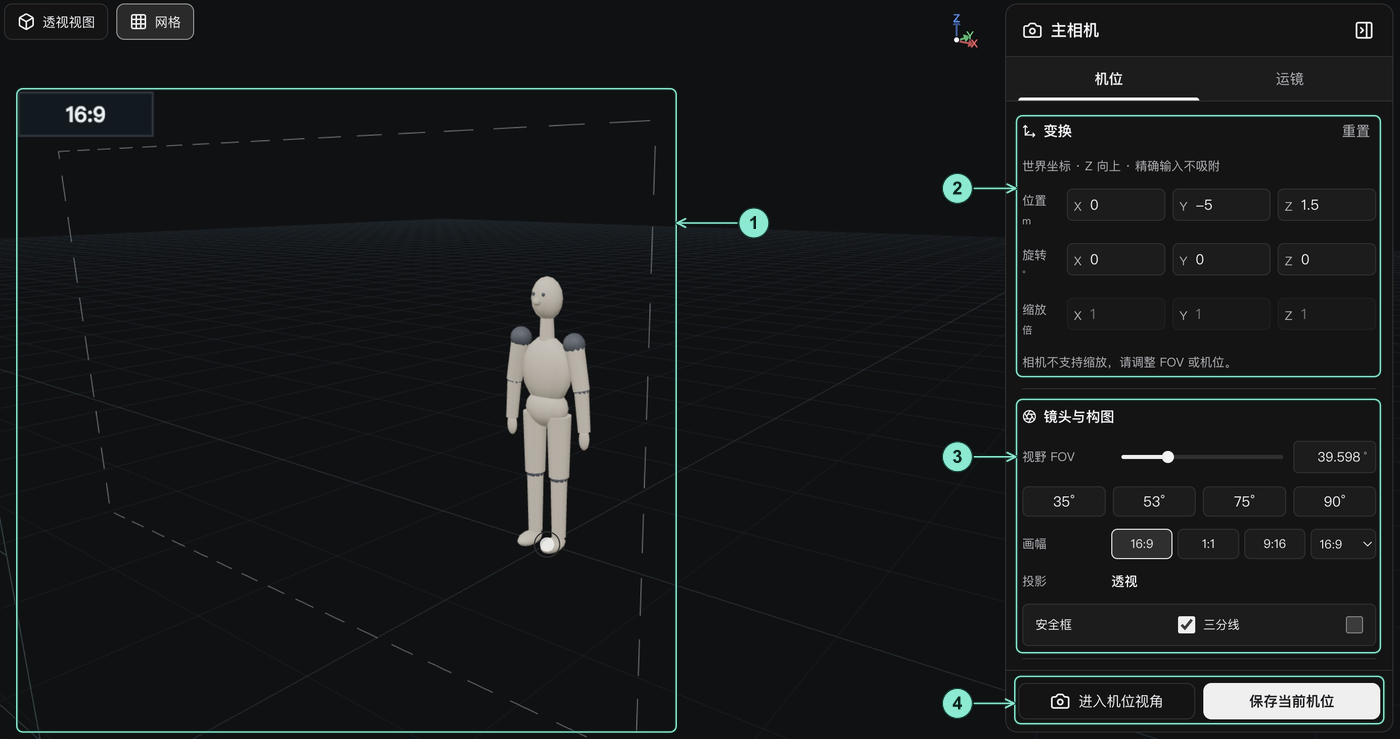
Task: Click the camera icon in 进入机位视角
Action: click(x=1060, y=701)
